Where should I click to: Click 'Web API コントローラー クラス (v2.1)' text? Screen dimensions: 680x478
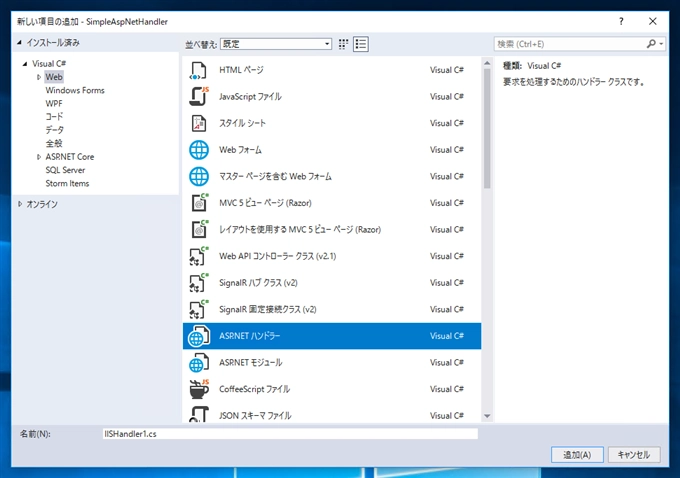278,256
